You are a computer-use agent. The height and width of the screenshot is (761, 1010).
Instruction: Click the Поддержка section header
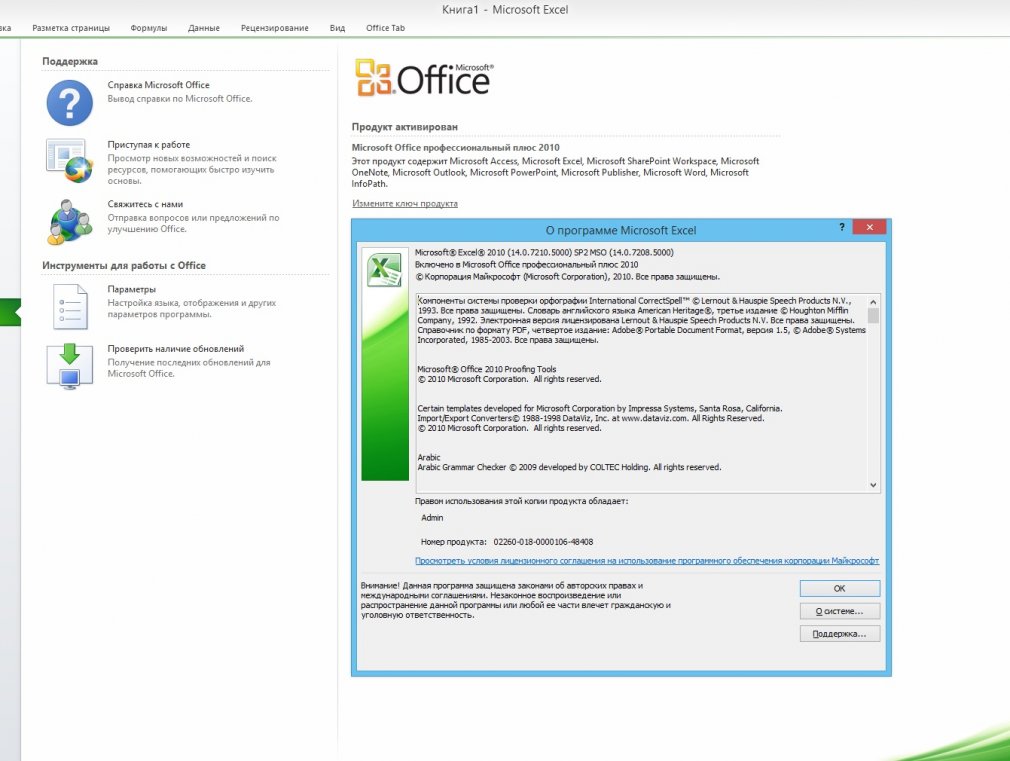(70, 61)
